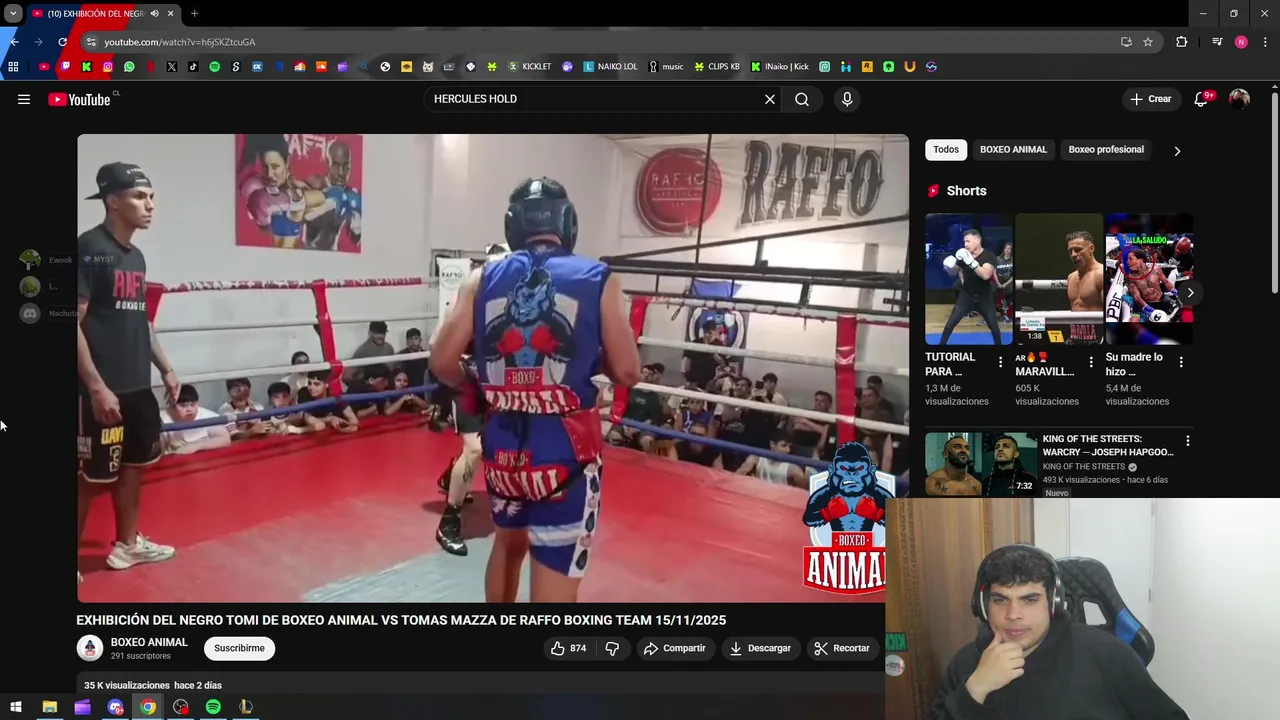Open the KICKLET bookmark
Viewport: 1280px width, 720px height.
530,67
